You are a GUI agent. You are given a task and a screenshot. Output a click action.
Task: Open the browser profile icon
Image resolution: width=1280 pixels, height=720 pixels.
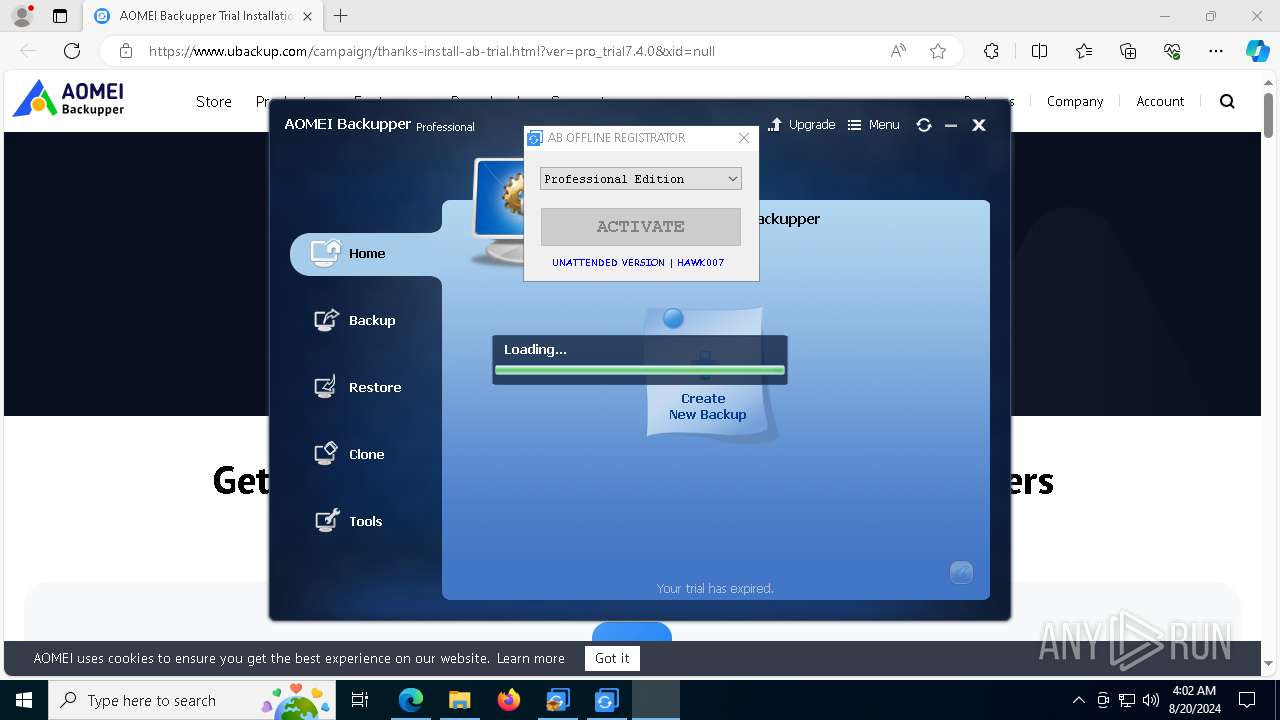(22, 16)
